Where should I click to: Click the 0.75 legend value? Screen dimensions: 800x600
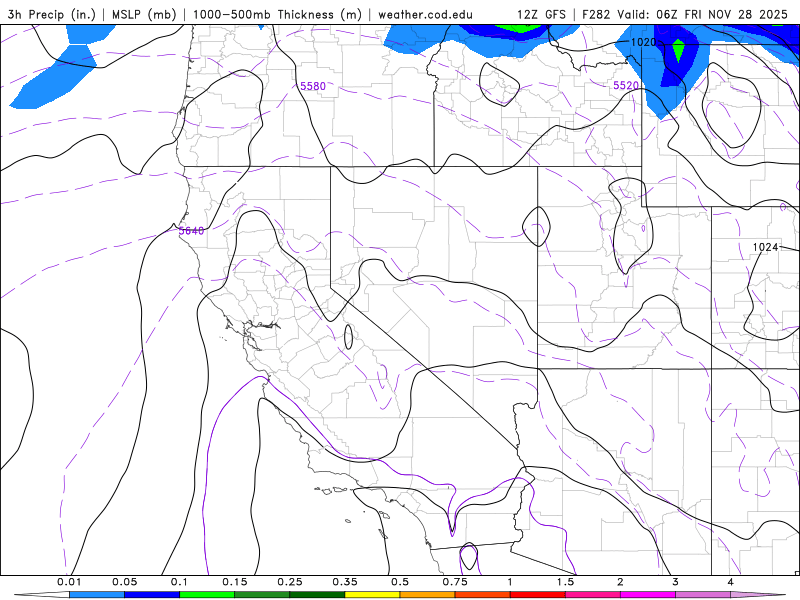pos(455,582)
